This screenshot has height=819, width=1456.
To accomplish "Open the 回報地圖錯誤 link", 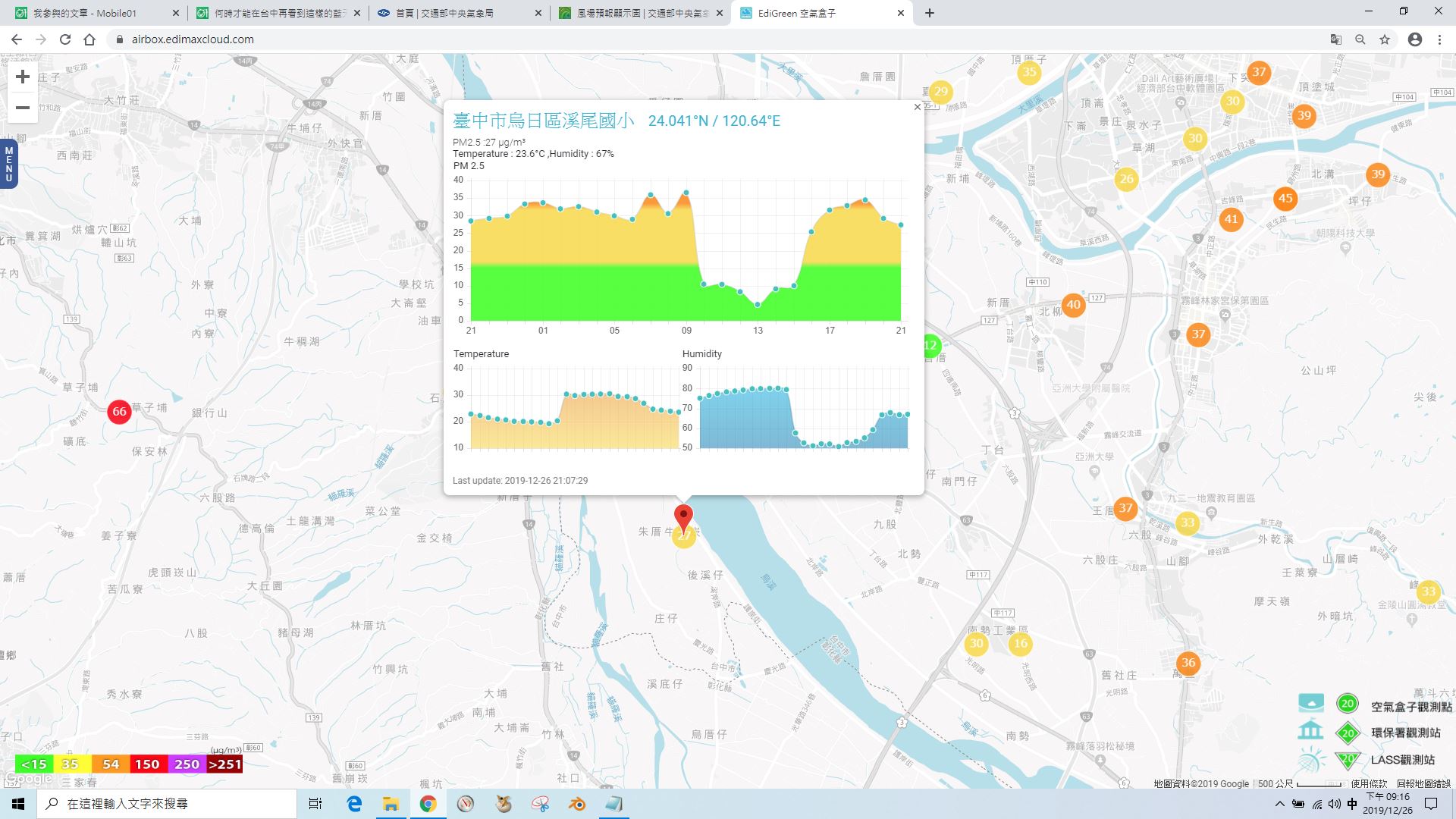I will click(x=1423, y=783).
